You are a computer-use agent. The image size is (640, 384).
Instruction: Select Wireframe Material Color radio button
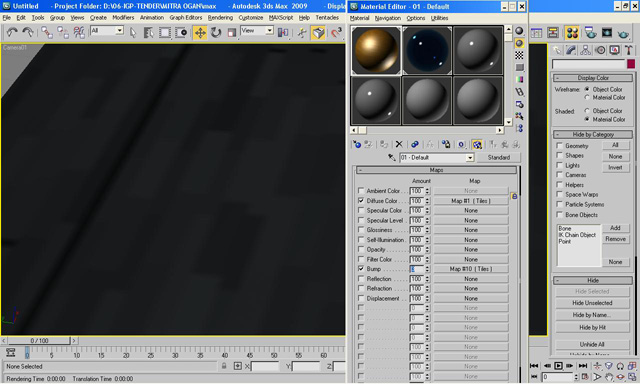[x=587, y=98]
